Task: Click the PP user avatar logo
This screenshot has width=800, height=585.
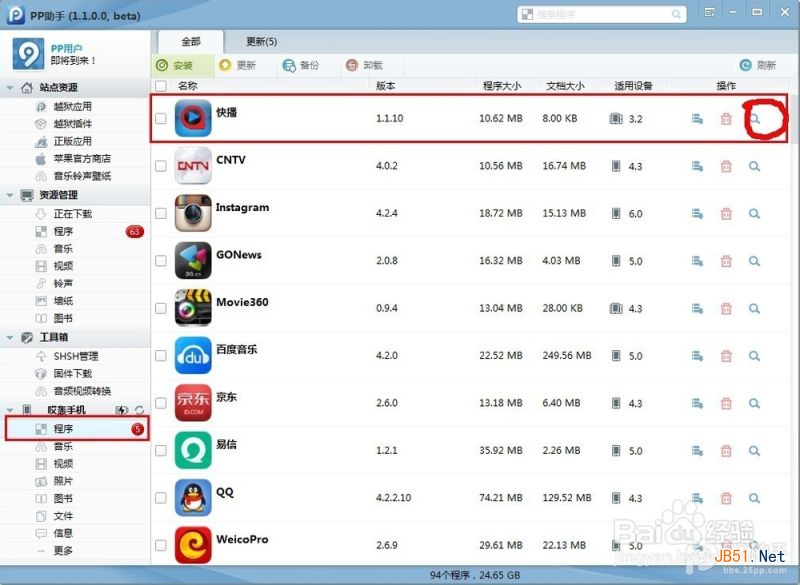Action: (28, 54)
